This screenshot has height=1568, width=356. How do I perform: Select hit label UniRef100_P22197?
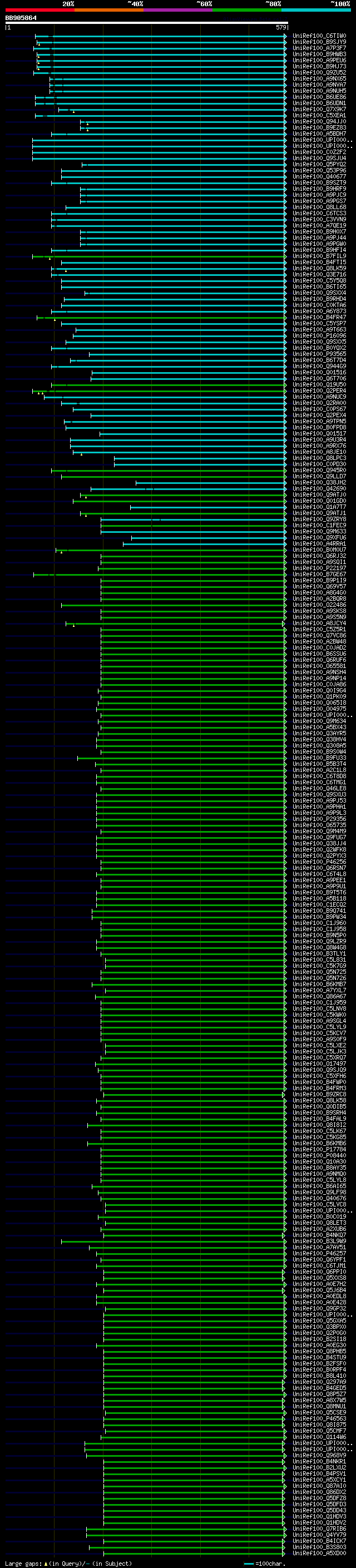319,568
